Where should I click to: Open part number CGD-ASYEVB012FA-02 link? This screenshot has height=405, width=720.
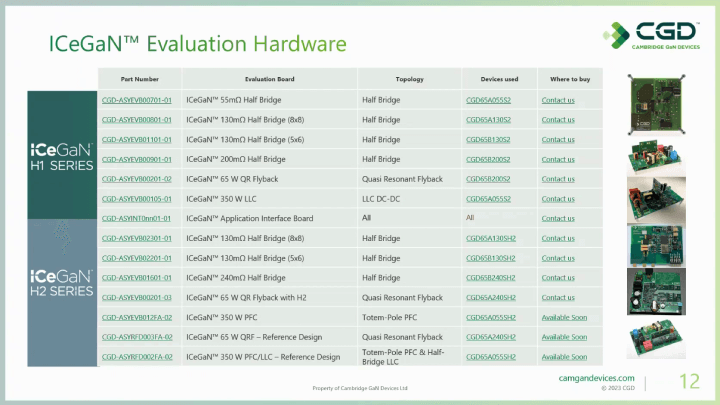[x=137, y=317]
